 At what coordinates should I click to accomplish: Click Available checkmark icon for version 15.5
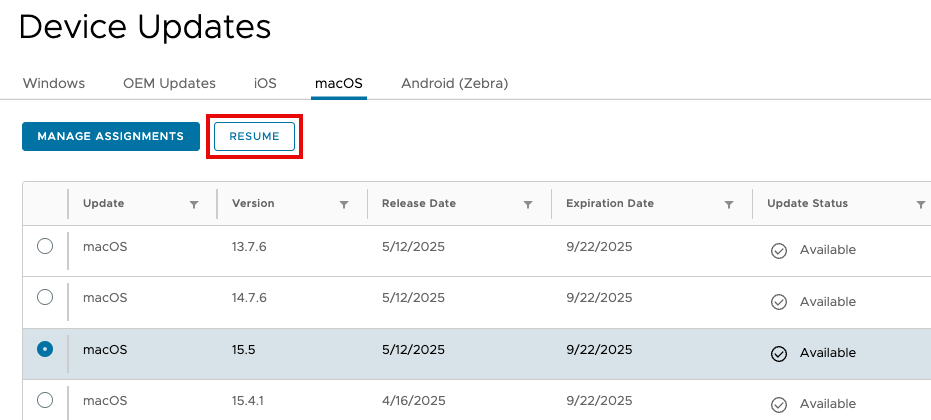779,353
